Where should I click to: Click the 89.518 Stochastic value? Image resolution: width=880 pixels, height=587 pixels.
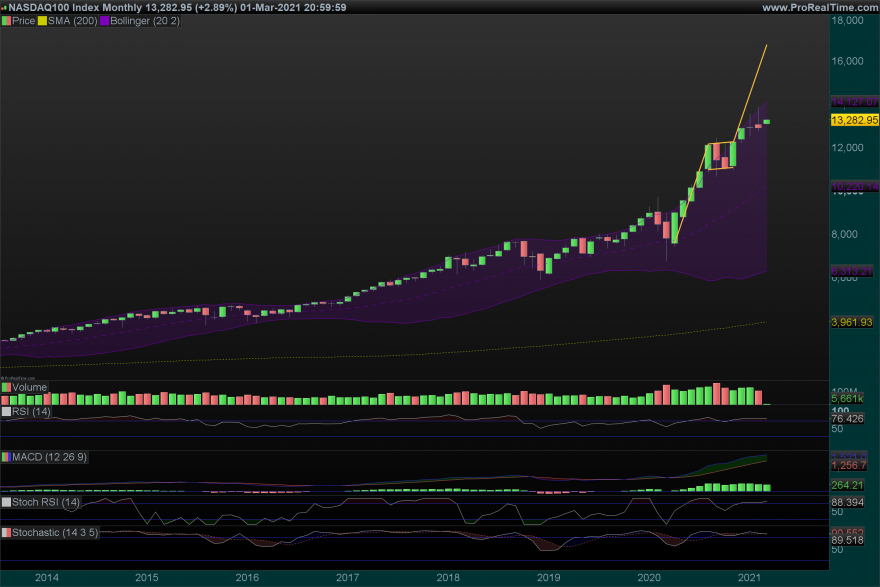[847, 540]
